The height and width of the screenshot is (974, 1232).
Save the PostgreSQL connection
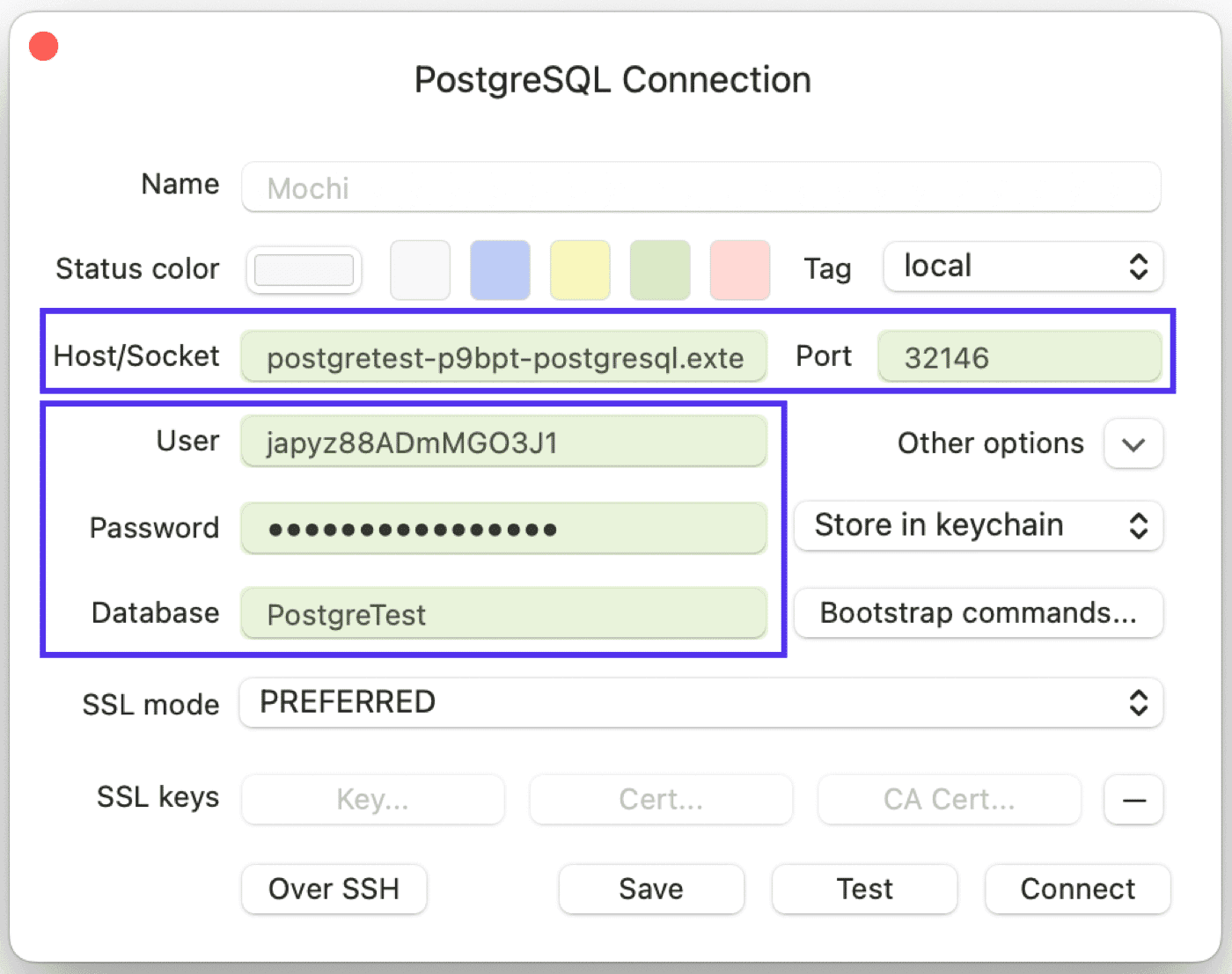click(650, 889)
